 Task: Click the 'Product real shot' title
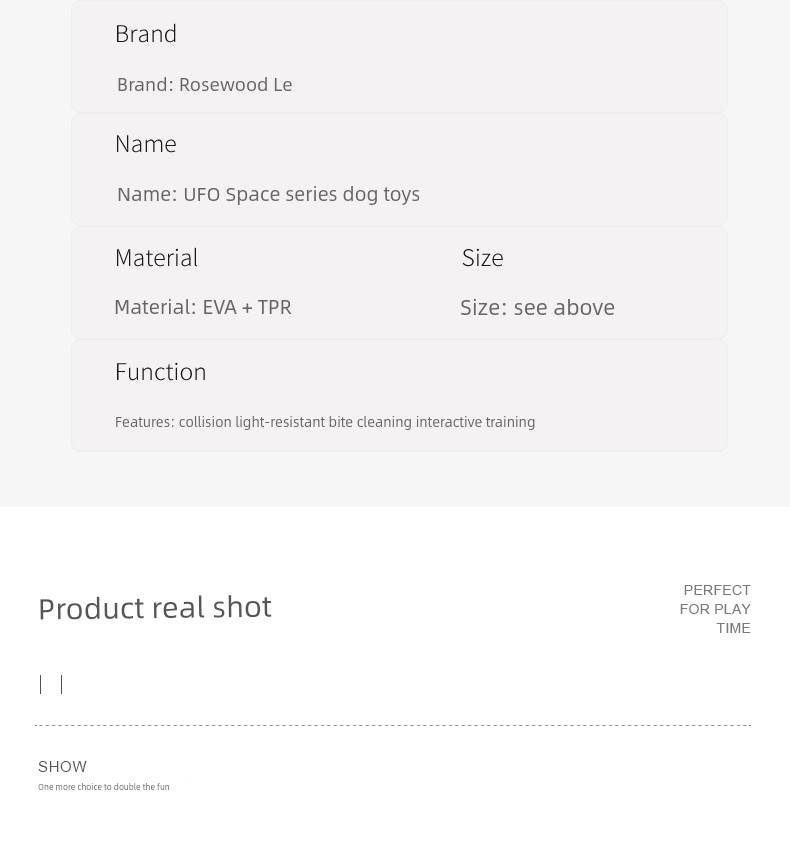pyautogui.click(x=155, y=608)
